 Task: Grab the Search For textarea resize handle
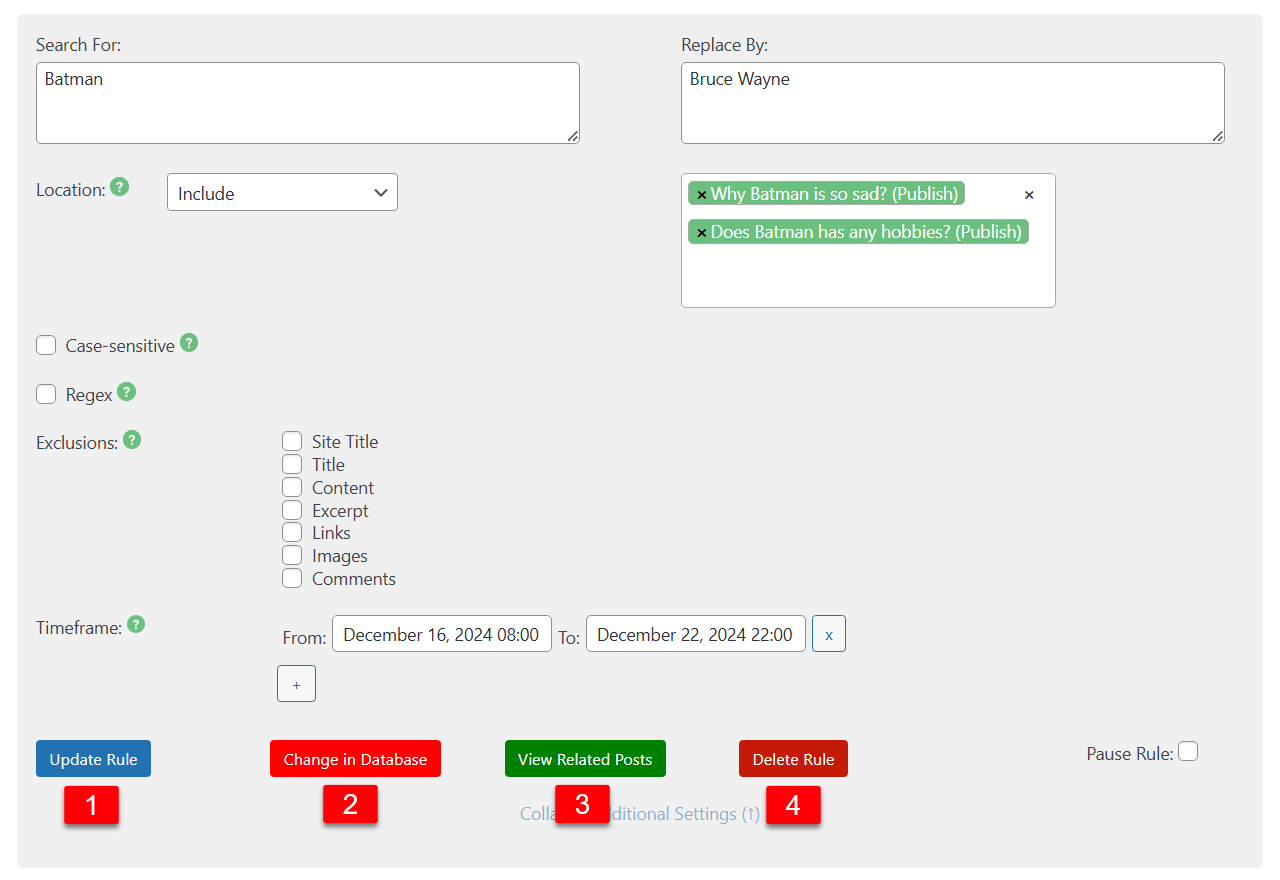[573, 137]
